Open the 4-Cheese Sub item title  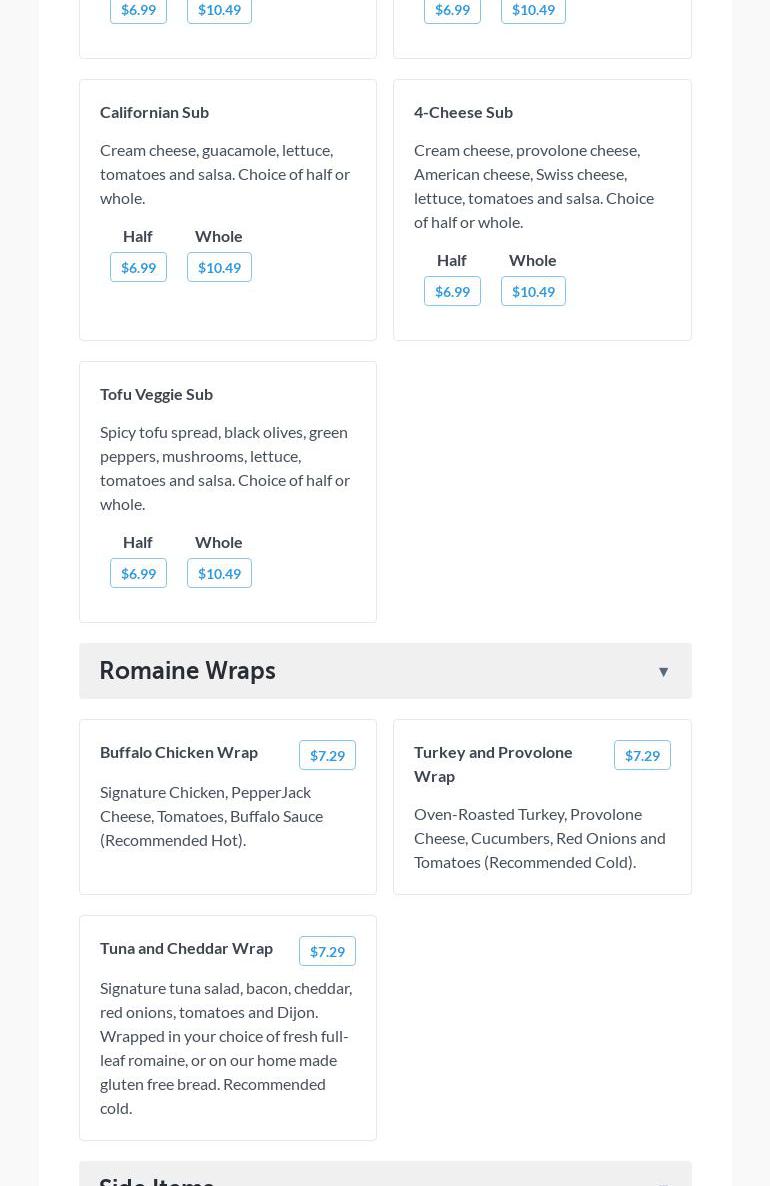(463, 112)
